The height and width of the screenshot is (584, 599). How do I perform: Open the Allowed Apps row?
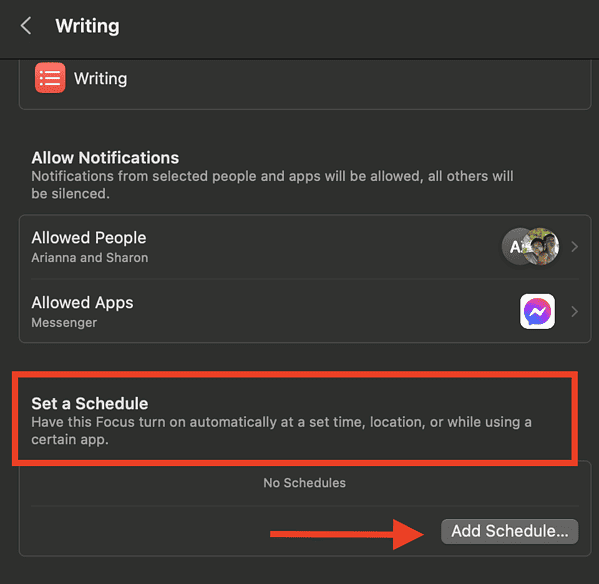click(x=305, y=311)
